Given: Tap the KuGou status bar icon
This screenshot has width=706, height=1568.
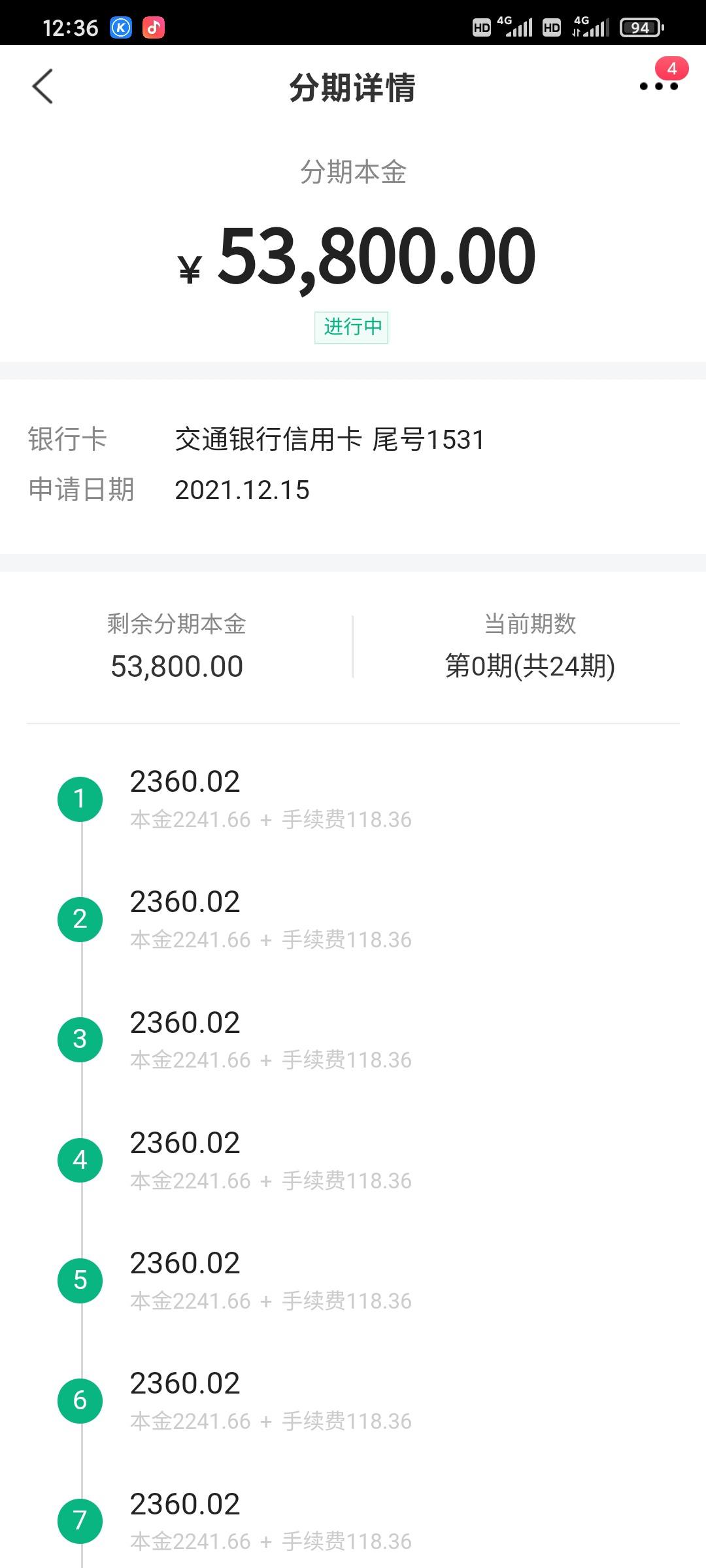Looking at the screenshot, I should [121, 27].
